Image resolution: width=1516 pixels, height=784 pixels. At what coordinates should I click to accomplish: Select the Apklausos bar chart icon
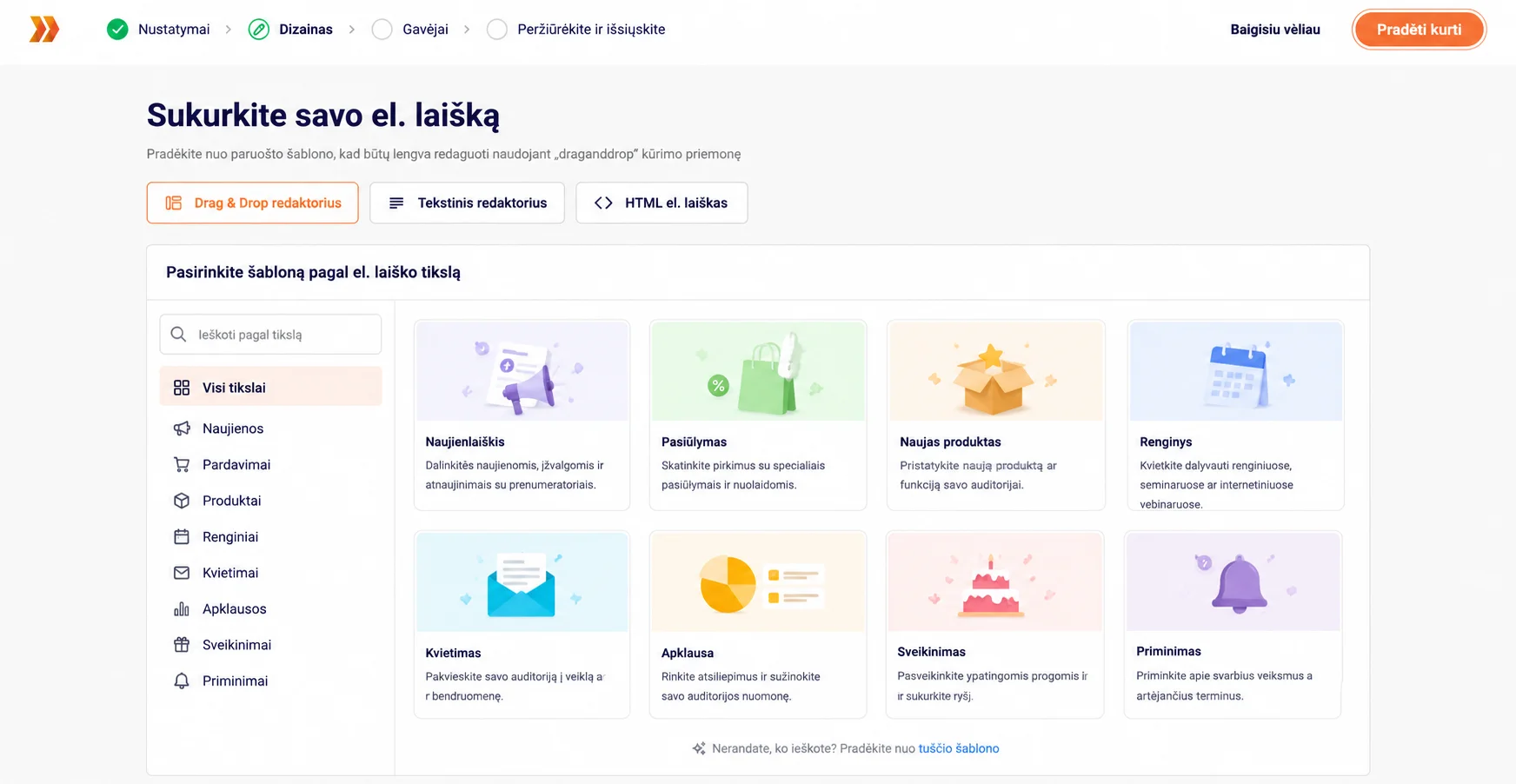coord(182,609)
